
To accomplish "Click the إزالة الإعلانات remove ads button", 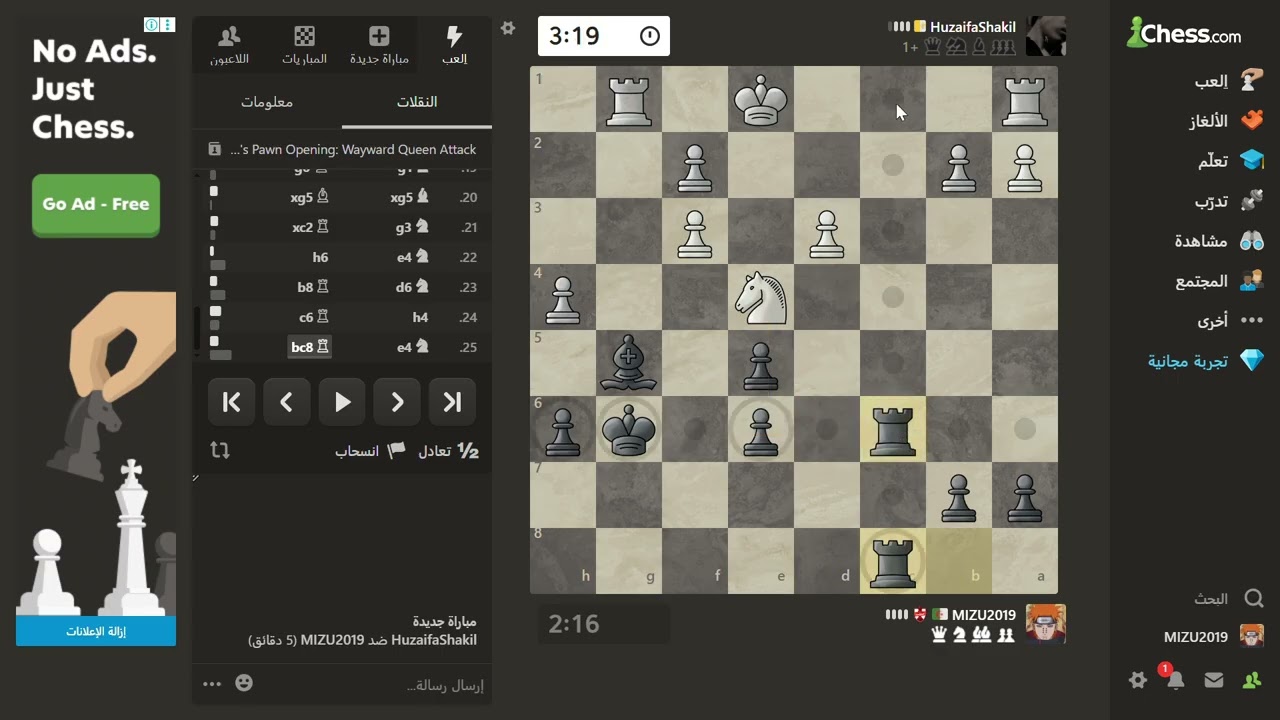I will pyautogui.click(x=96, y=631).
